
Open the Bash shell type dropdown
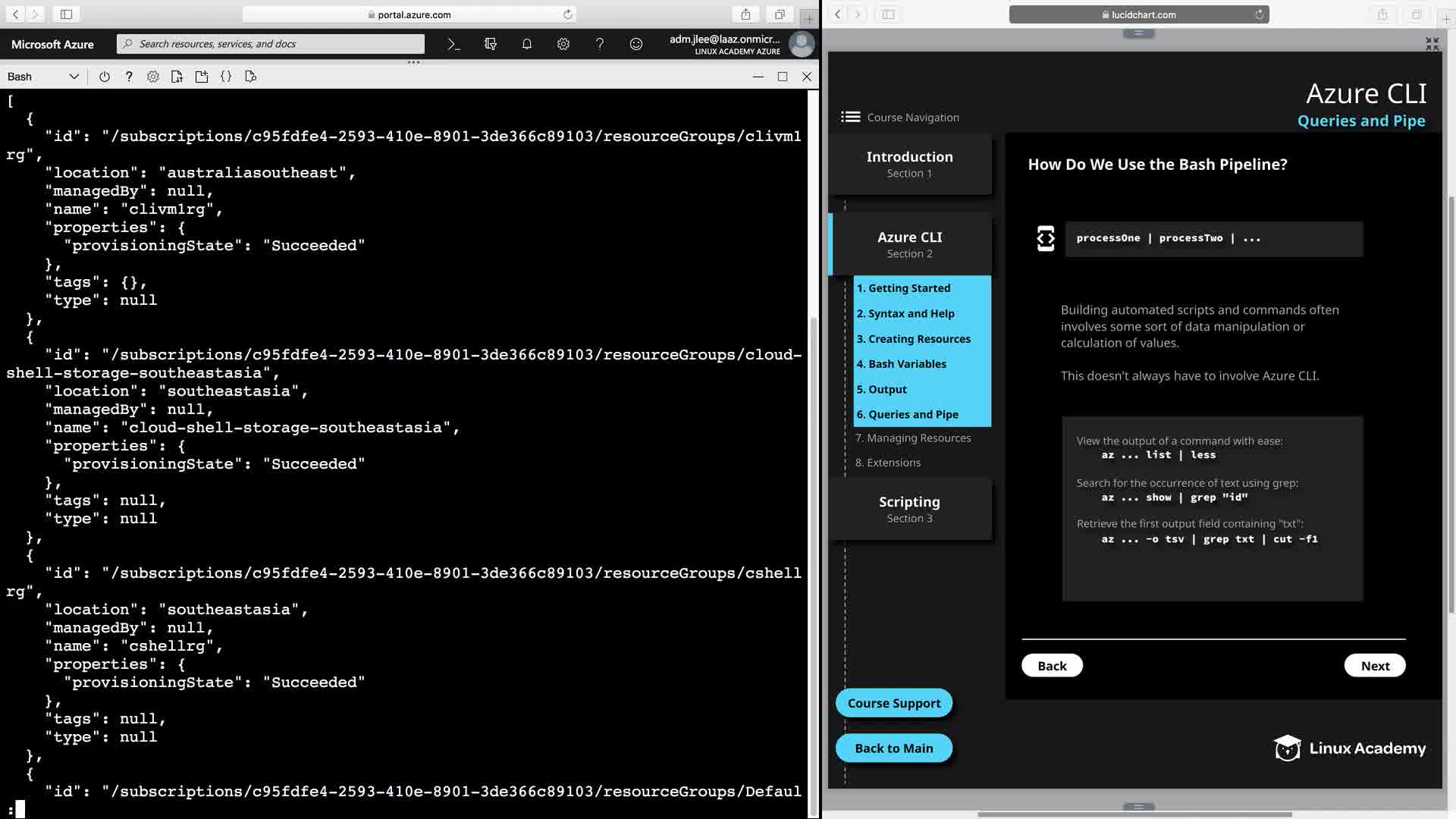42,77
